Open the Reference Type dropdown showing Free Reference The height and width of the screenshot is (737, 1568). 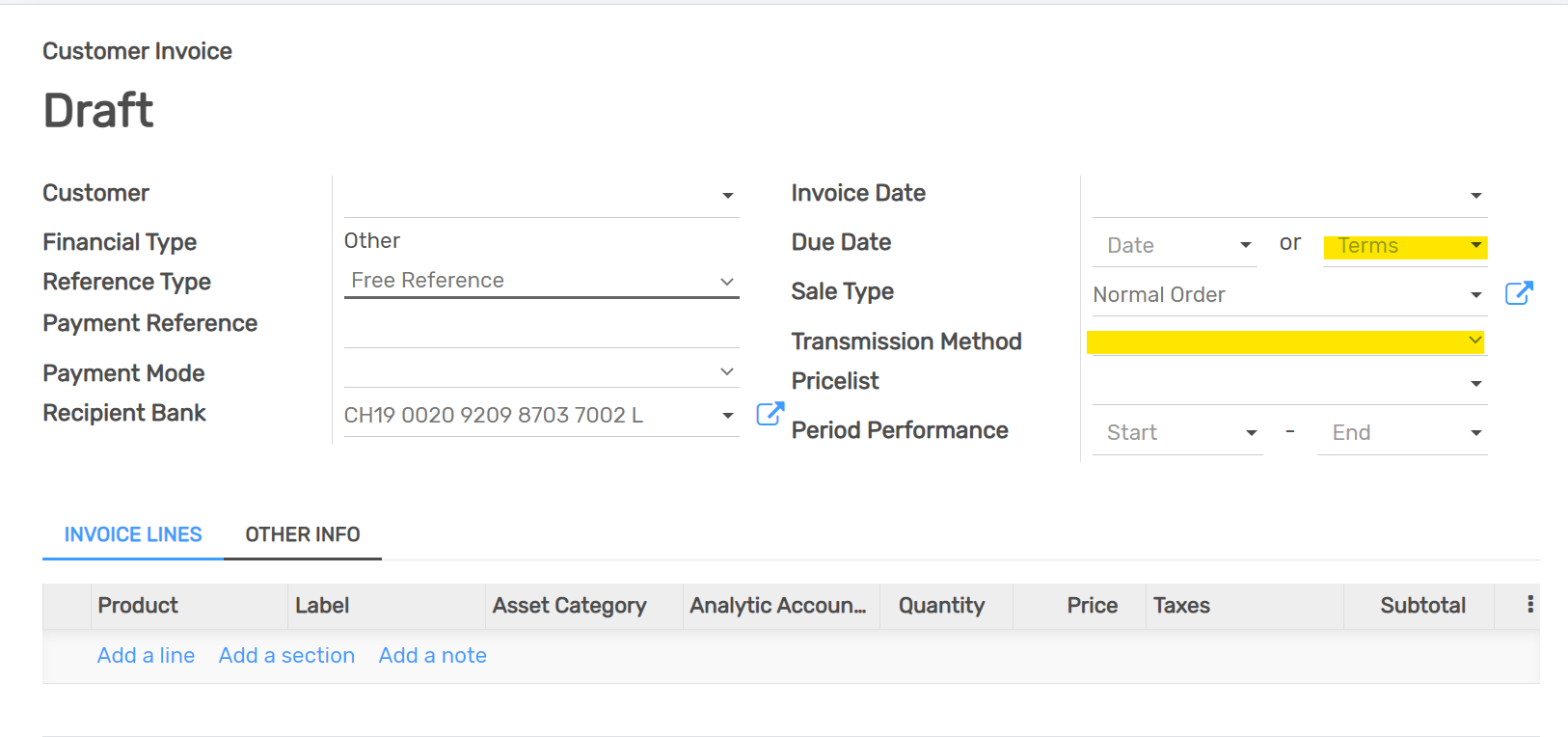point(541,281)
